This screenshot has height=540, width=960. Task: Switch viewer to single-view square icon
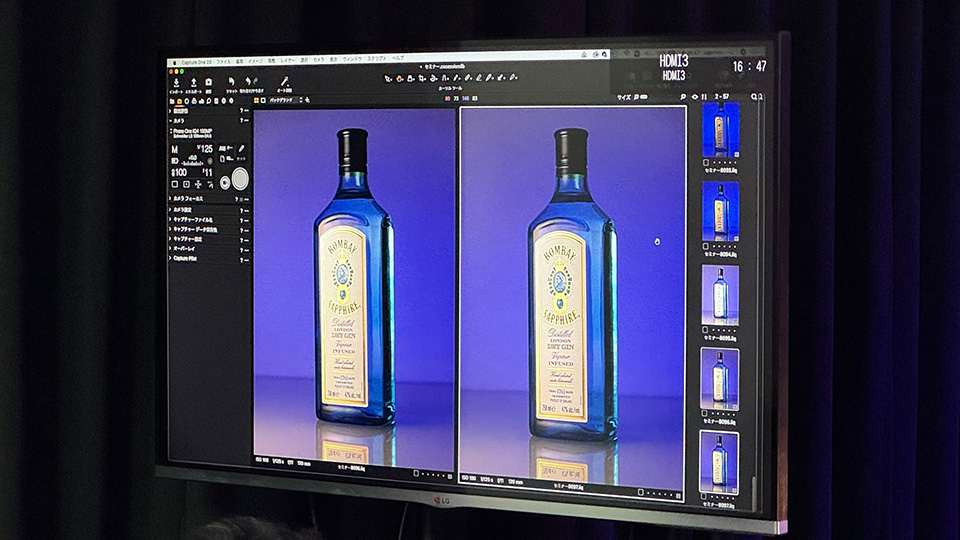pyautogui.click(x=263, y=100)
